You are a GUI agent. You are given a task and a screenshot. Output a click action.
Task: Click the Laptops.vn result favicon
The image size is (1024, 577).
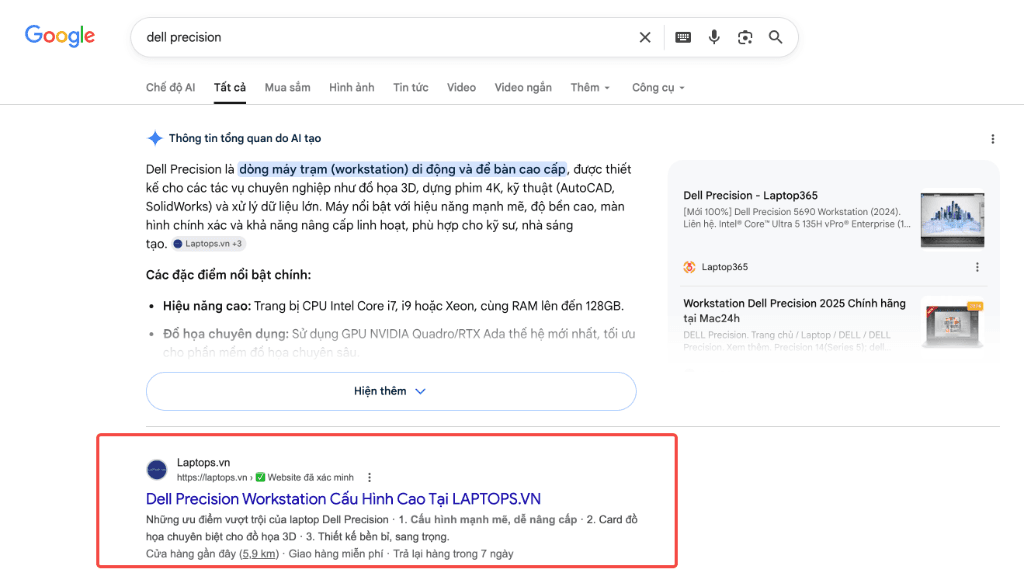[157, 469]
